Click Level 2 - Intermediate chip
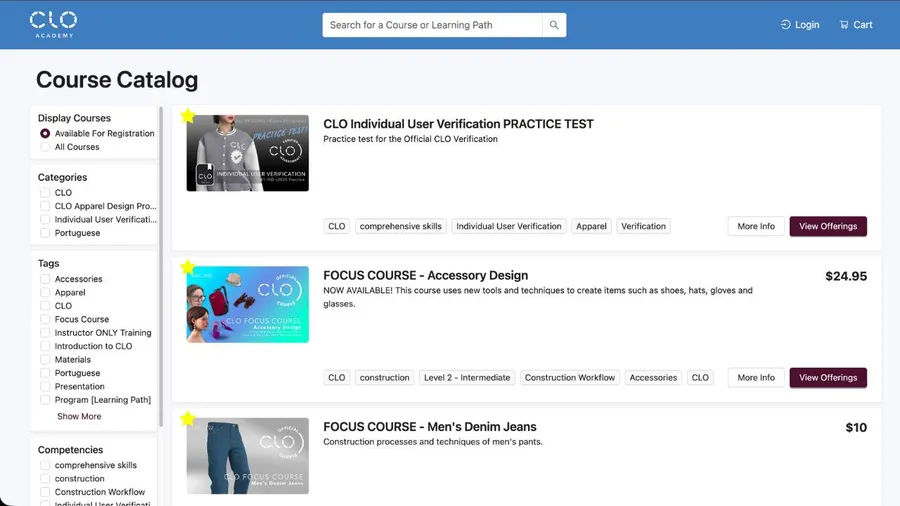This screenshot has width=900, height=506. [467, 377]
